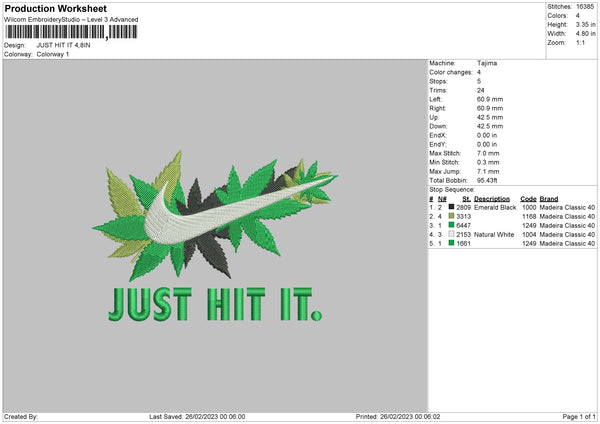Click thread code 1004
600x424 pixels.
point(529,235)
